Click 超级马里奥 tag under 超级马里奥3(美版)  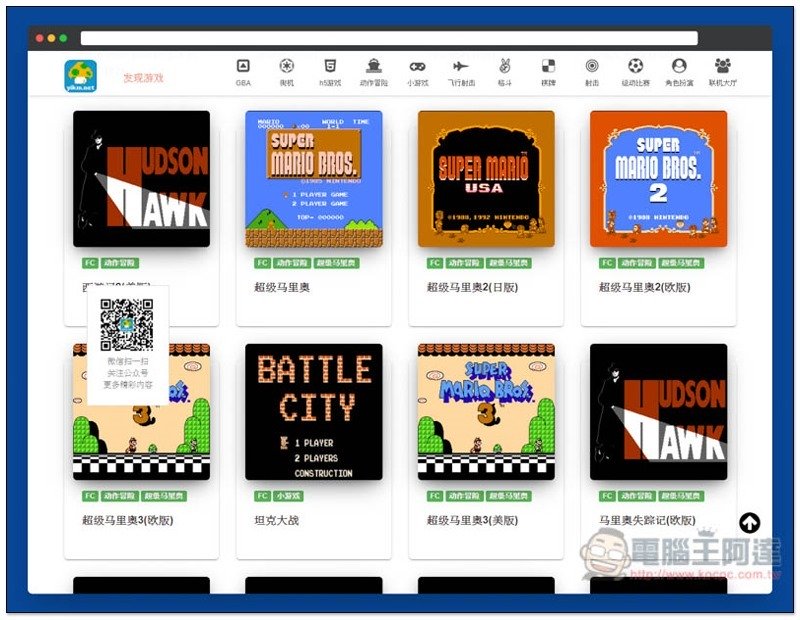click(x=509, y=496)
